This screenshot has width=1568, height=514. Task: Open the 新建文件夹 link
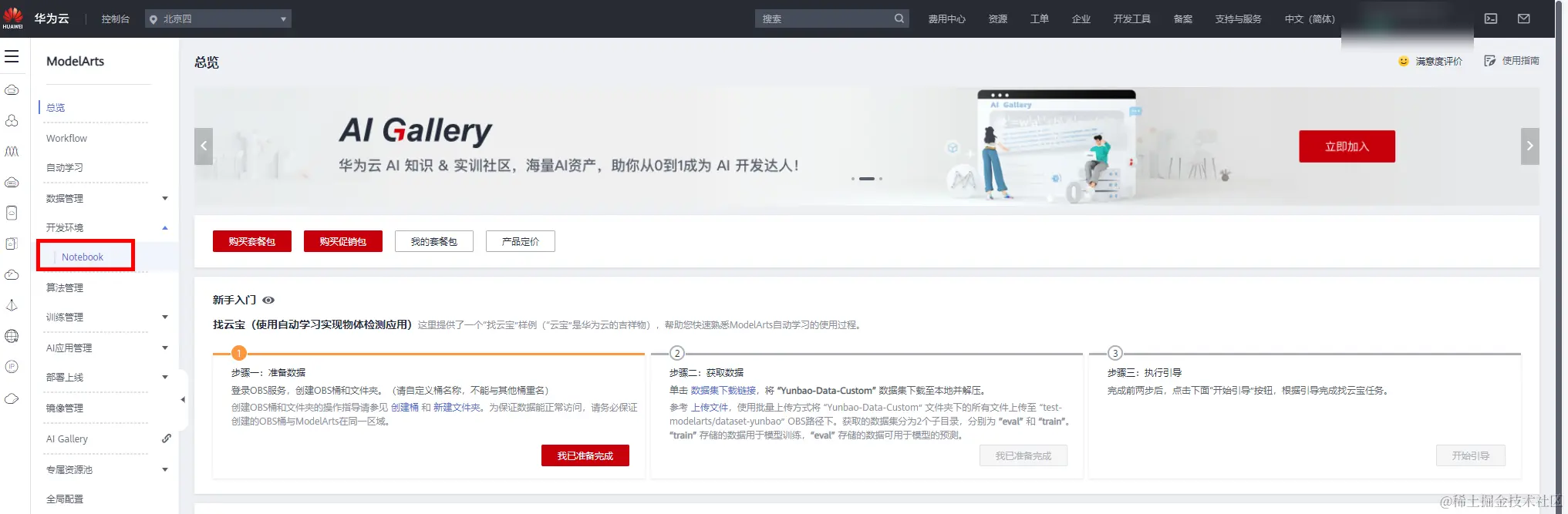[457, 408]
